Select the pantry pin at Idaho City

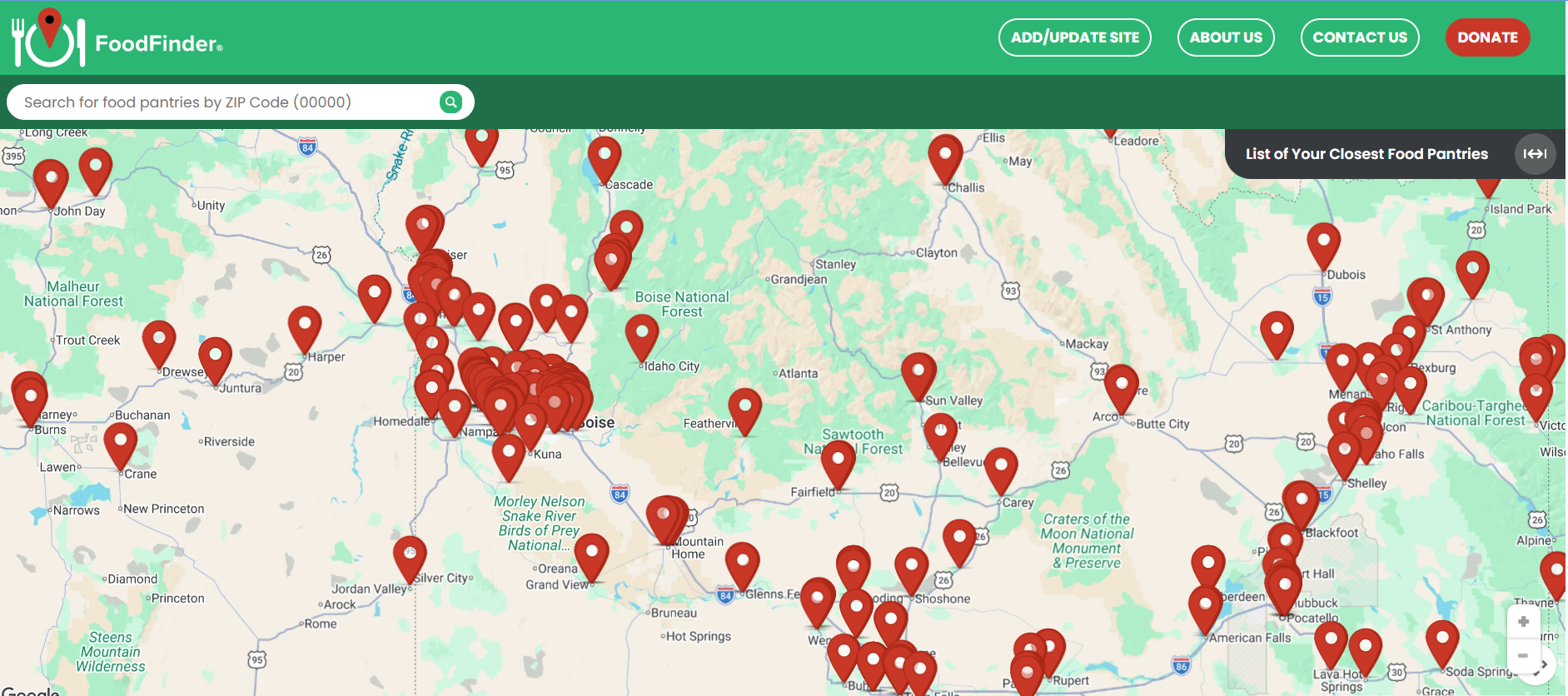642,338
